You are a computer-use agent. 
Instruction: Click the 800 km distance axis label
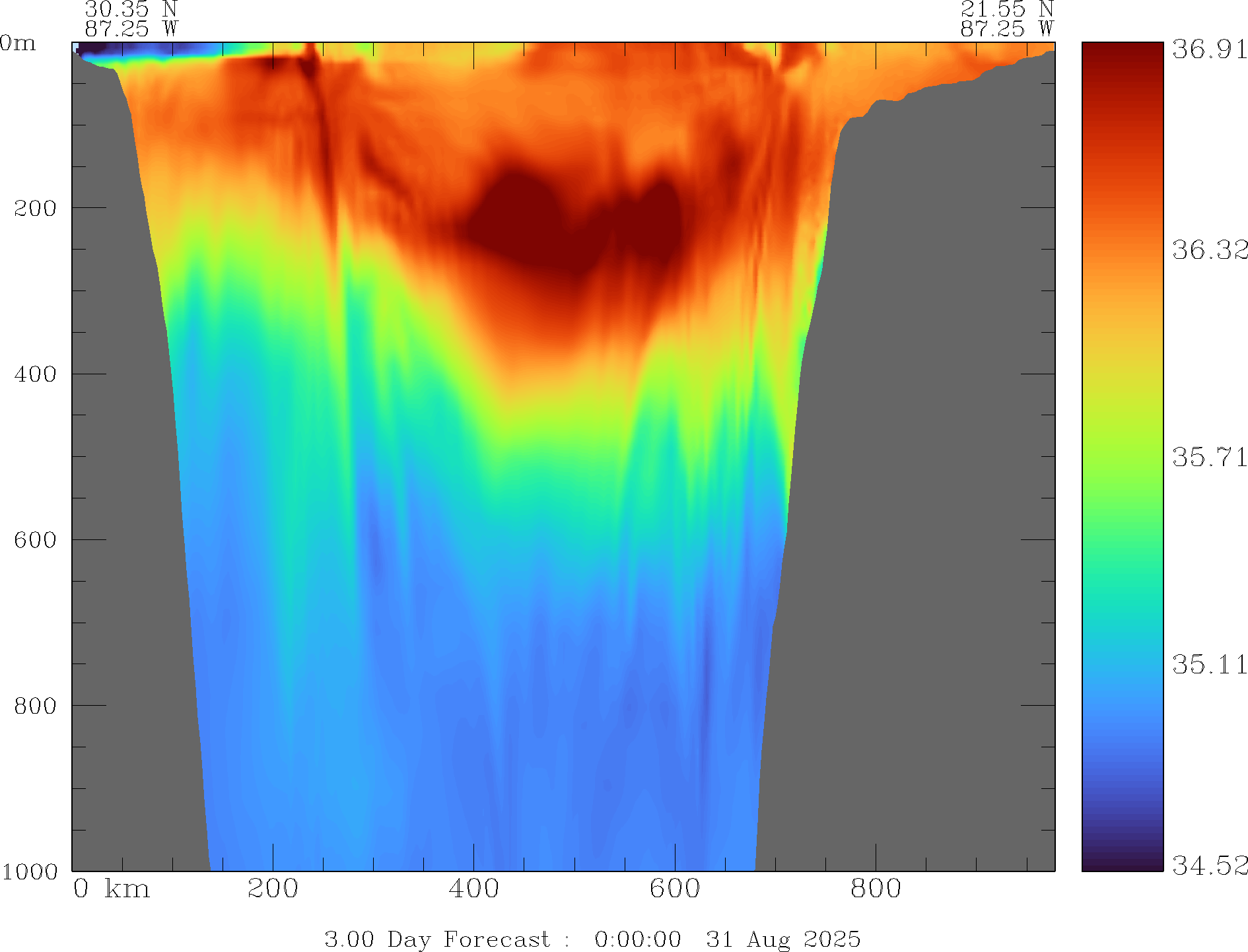pyautogui.click(x=876, y=889)
